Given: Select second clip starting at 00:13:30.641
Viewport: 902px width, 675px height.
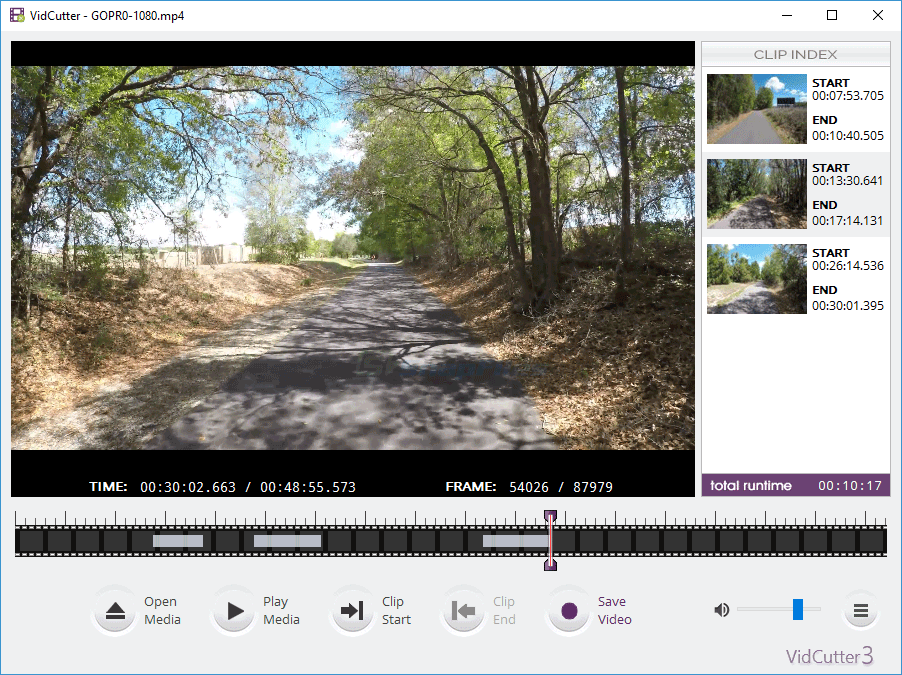Looking at the screenshot, I should coord(795,194).
